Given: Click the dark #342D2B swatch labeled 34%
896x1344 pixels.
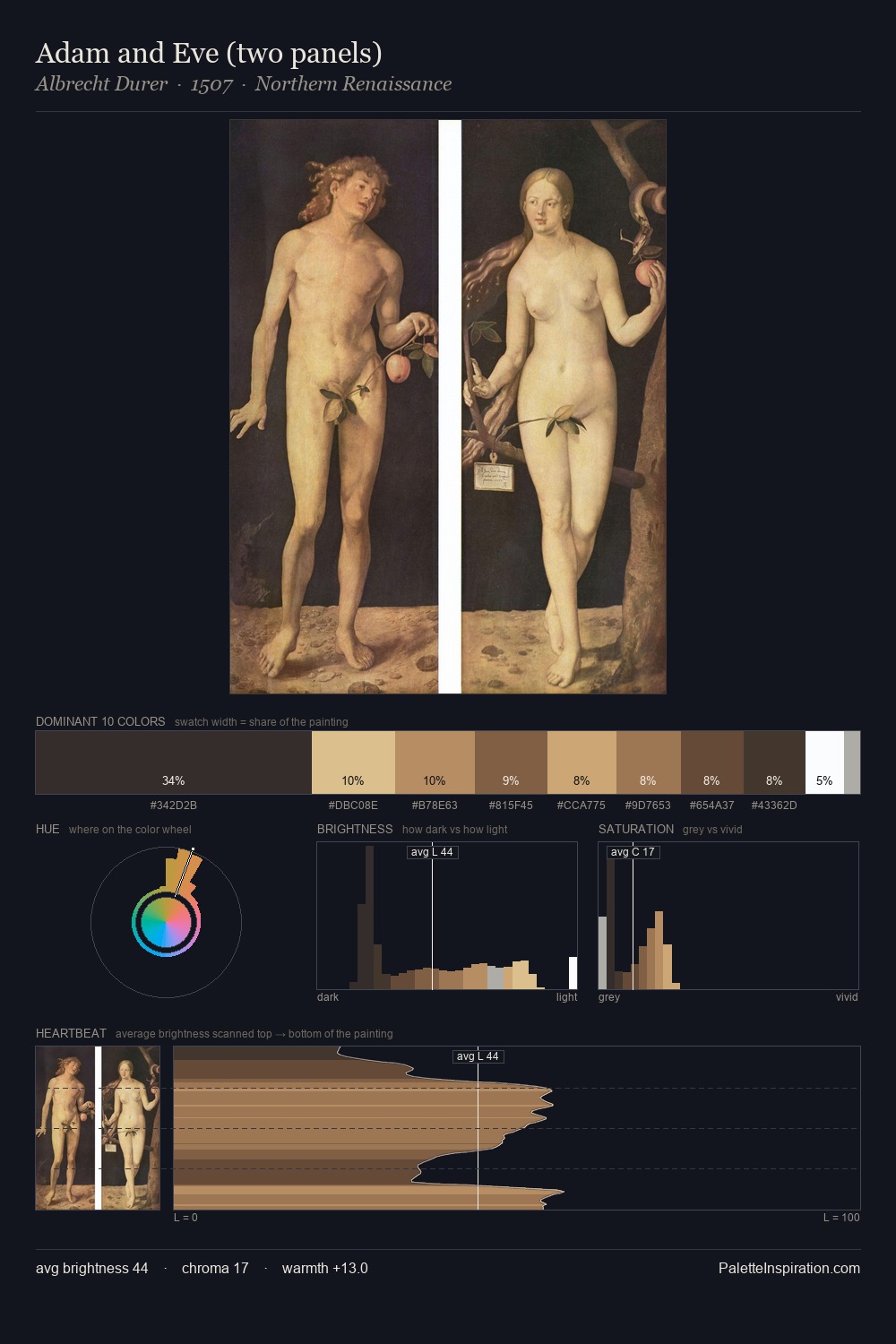Looking at the screenshot, I should pos(174,762).
